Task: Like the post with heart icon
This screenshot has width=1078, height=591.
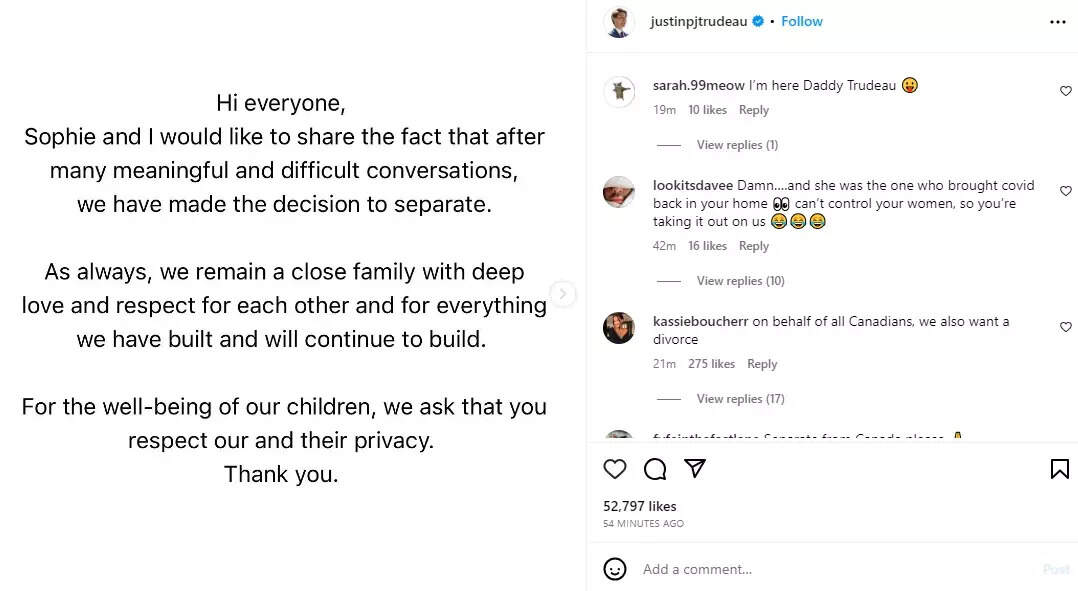Action: [615, 469]
